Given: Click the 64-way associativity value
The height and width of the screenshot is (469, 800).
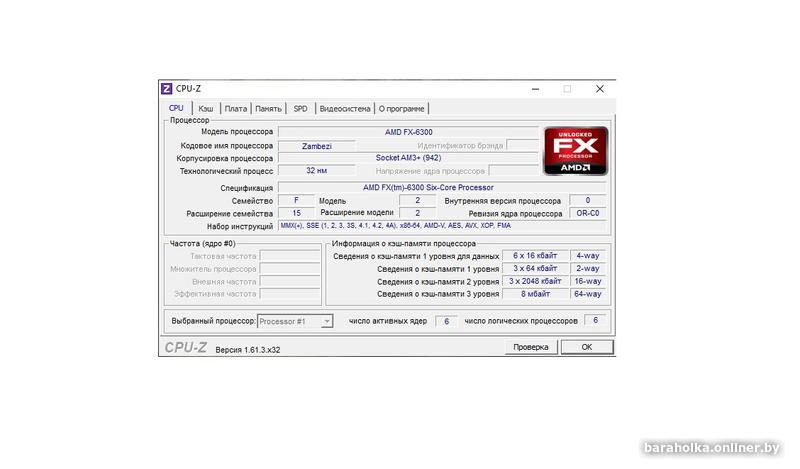Looking at the screenshot, I should 588,294.
